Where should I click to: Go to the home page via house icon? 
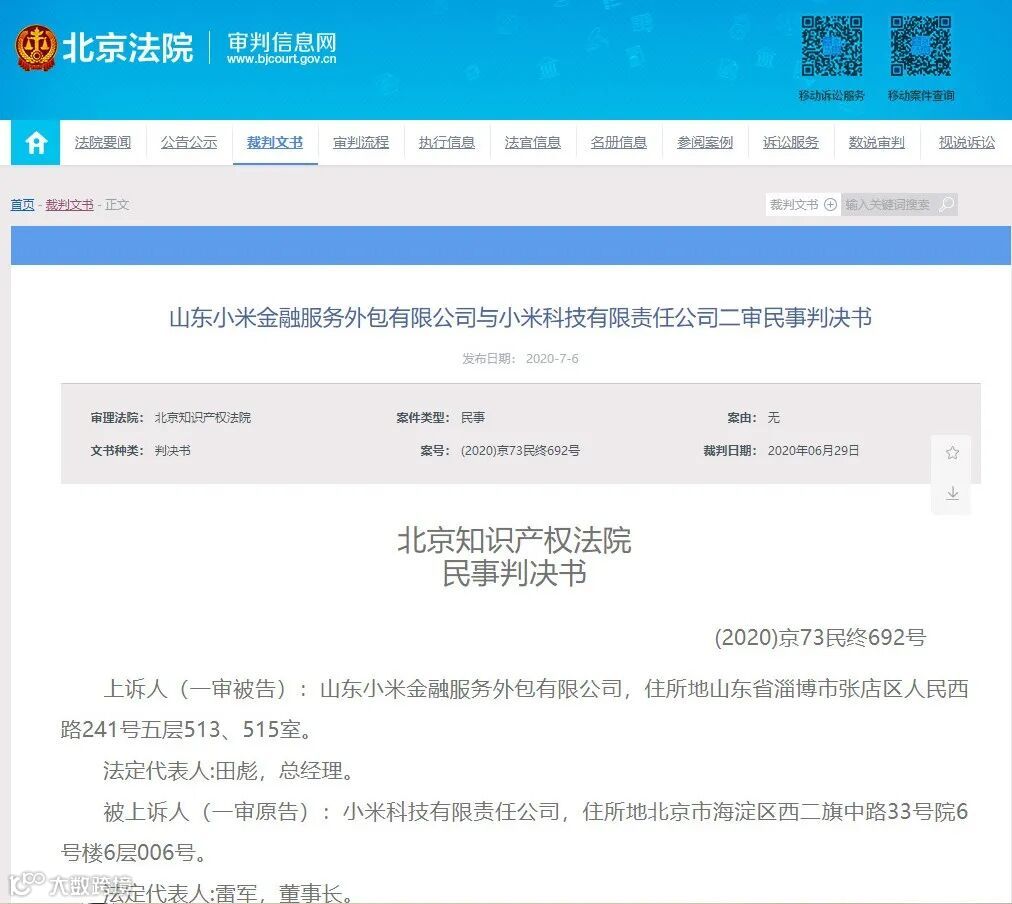click(36, 142)
